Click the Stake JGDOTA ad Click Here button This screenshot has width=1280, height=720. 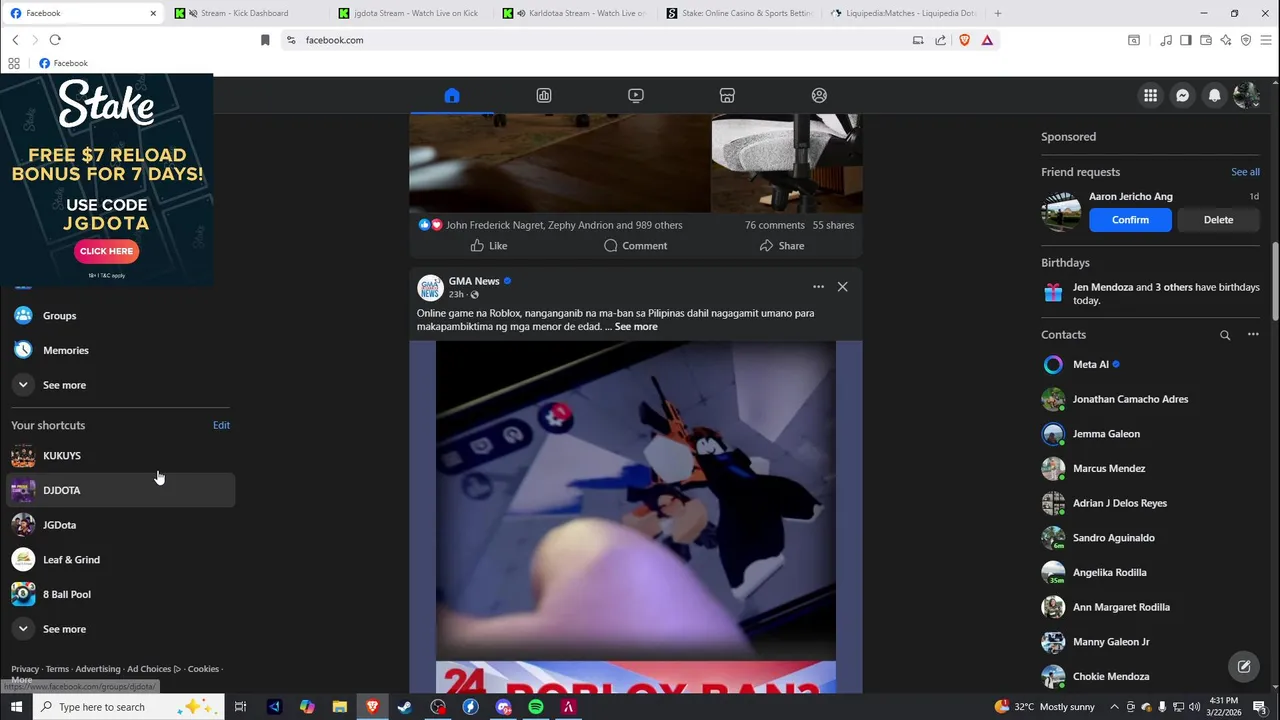(x=106, y=251)
